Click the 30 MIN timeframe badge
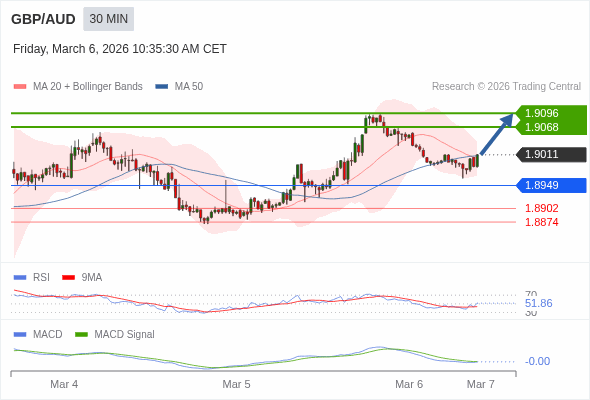Viewport: 590px width, 400px height. point(108,19)
